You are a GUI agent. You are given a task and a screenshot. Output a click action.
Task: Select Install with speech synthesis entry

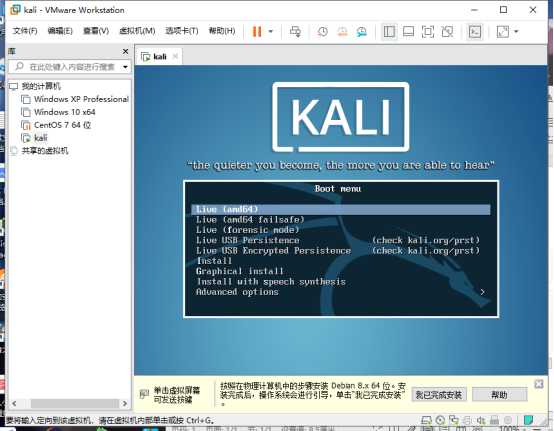pos(271,282)
